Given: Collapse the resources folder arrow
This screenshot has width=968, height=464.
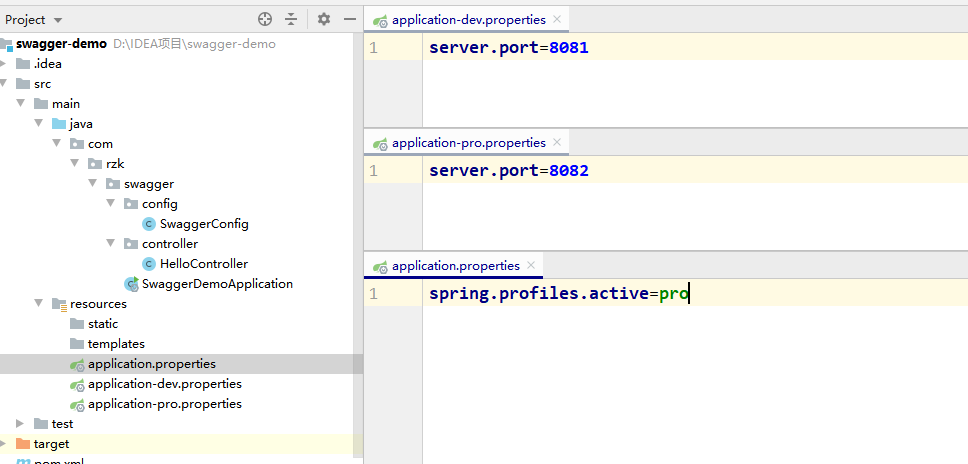Looking at the screenshot, I should point(38,303).
